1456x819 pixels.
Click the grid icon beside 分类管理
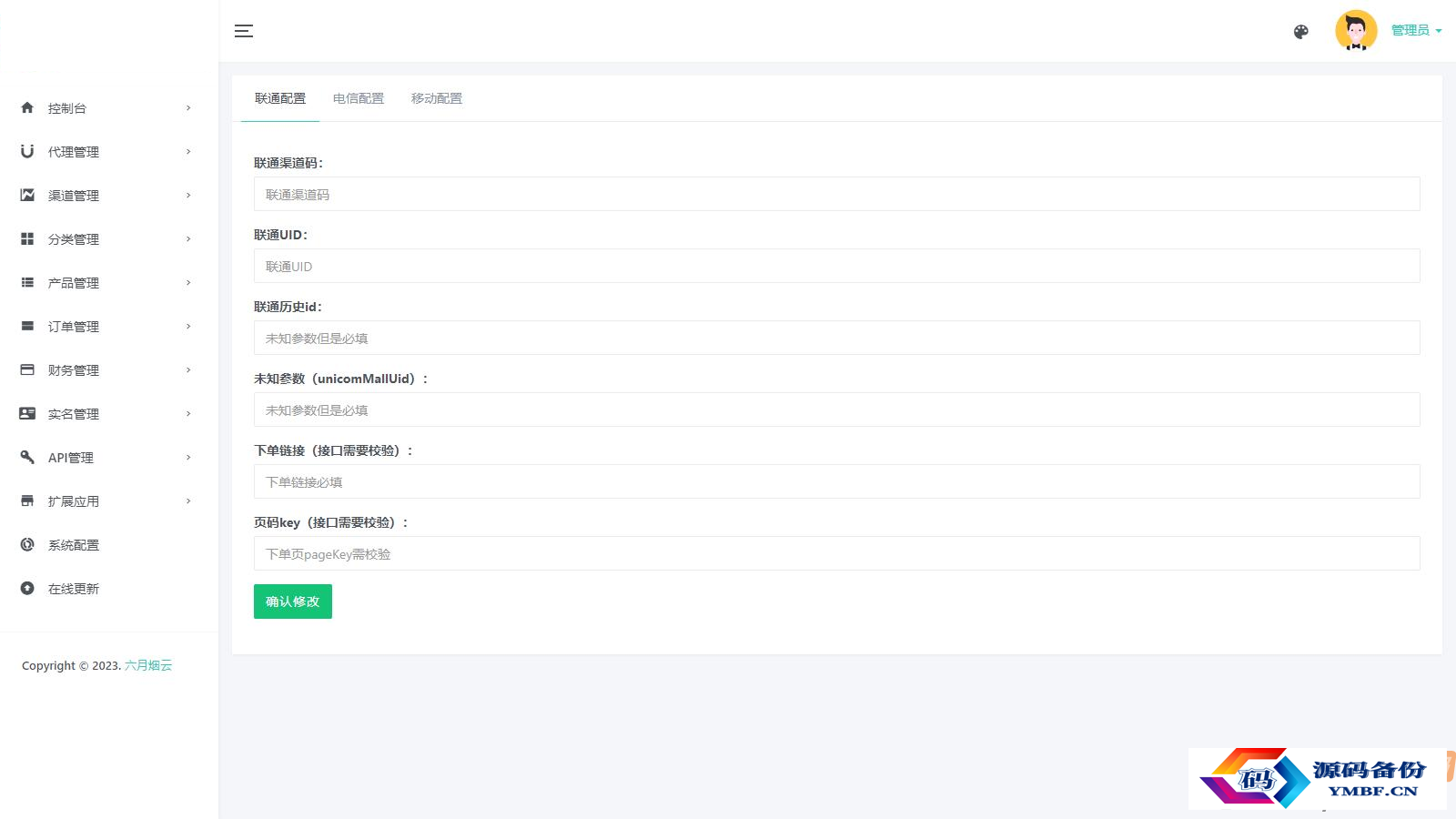pyautogui.click(x=27, y=238)
